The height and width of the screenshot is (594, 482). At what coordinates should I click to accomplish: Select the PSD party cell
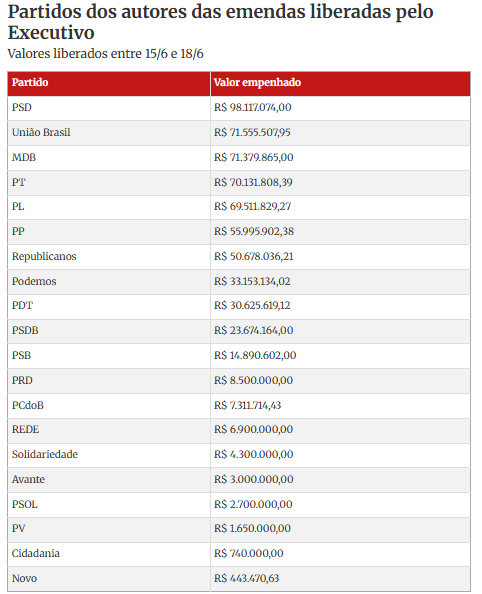point(109,108)
